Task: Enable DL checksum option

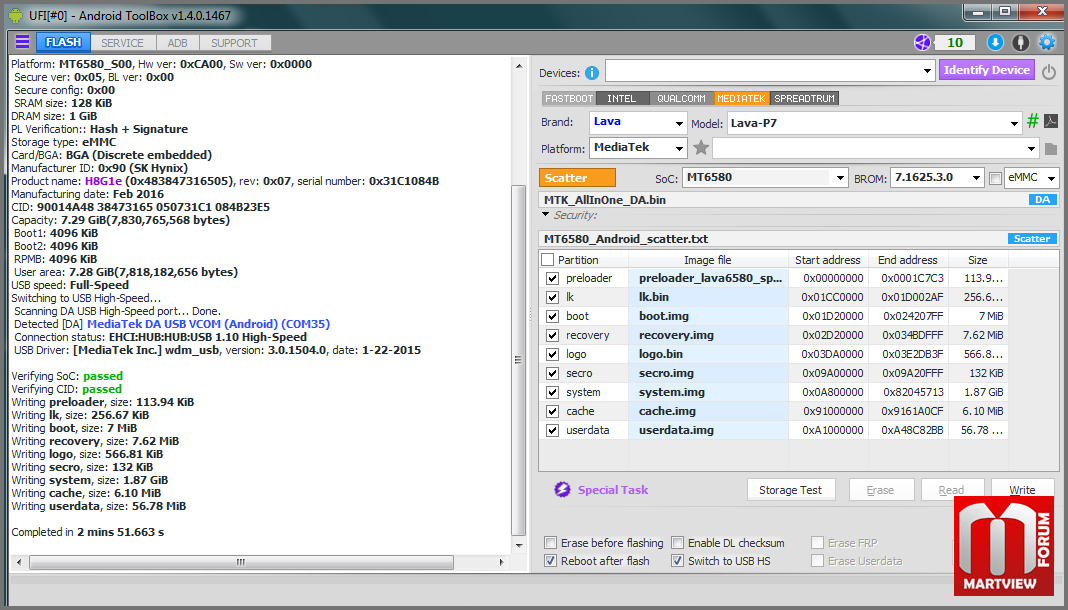Action: [678, 543]
